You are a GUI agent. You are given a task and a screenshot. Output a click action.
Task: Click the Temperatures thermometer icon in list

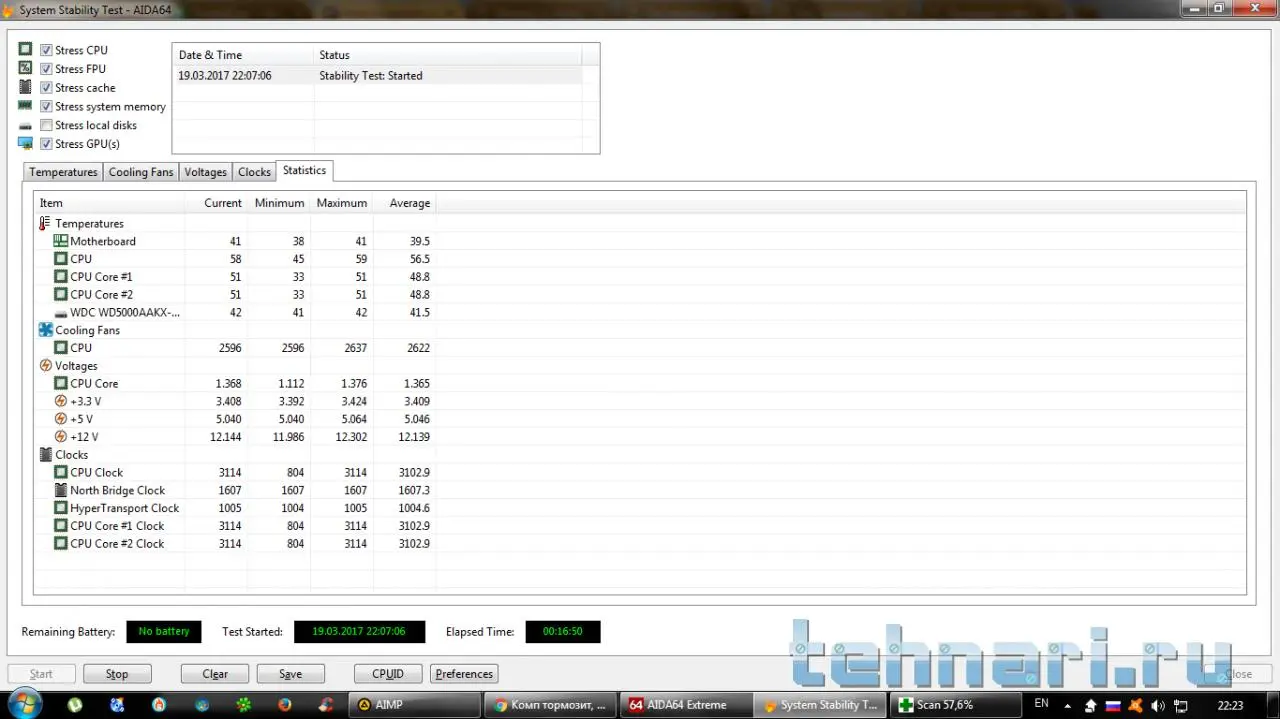(x=45, y=223)
